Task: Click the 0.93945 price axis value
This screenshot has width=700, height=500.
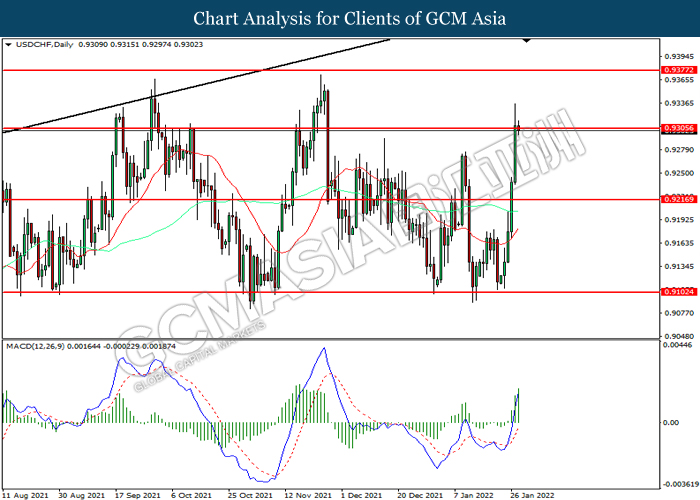Action: coord(679,57)
